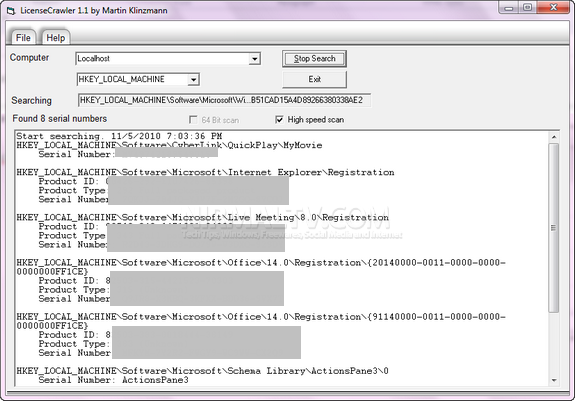The width and height of the screenshot is (575, 401).
Task: Click scrollbar up arrow in results
Action: click(554, 137)
